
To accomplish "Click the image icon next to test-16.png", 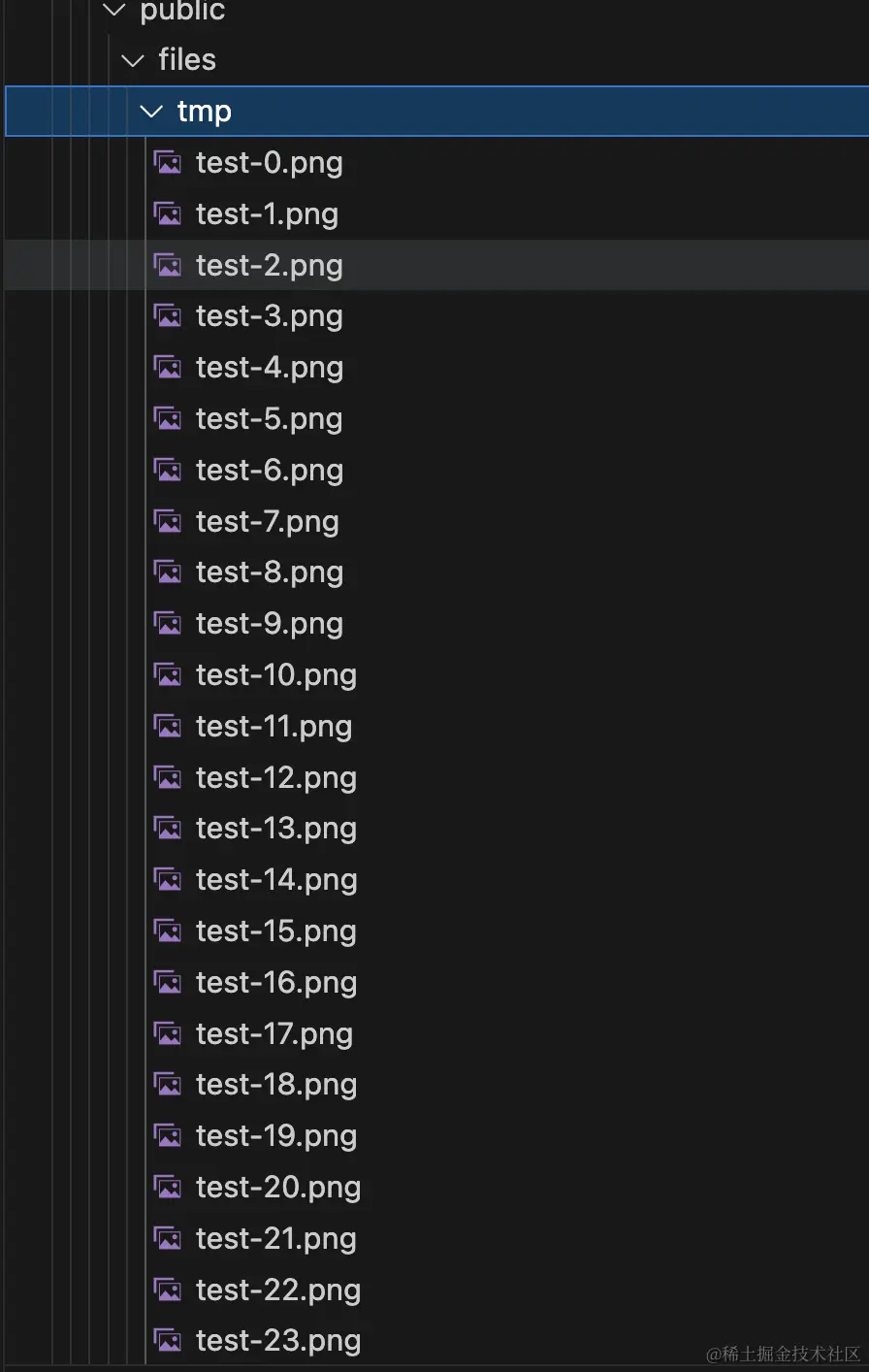I will coord(167,982).
